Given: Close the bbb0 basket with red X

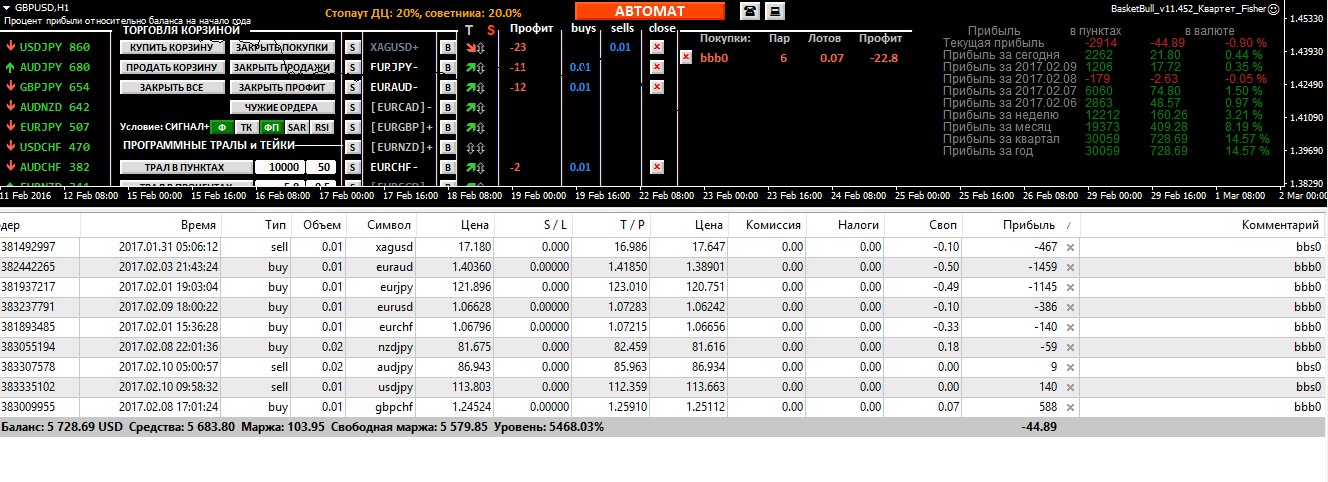Looking at the screenshot, I should 685,58.
